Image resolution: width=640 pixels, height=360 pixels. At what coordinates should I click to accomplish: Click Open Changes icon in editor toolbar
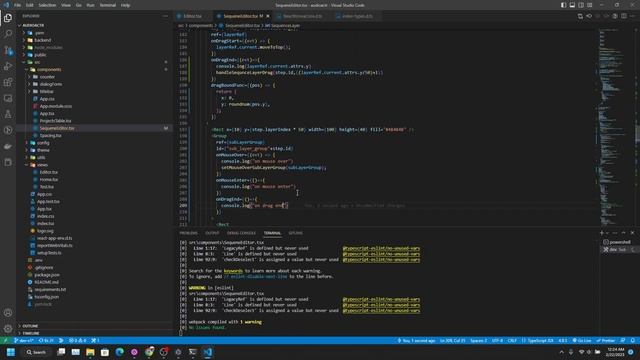click(x=580, y=16)
